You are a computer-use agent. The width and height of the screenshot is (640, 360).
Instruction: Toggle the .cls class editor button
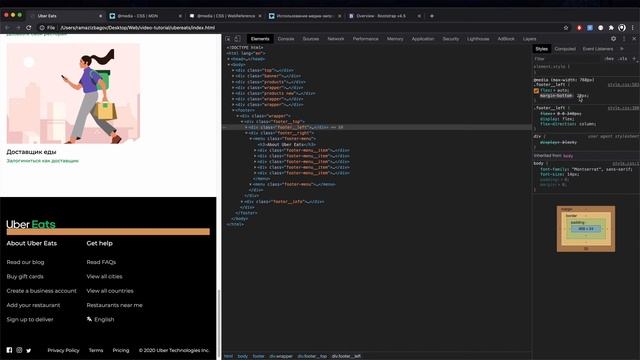pos(622,59)
